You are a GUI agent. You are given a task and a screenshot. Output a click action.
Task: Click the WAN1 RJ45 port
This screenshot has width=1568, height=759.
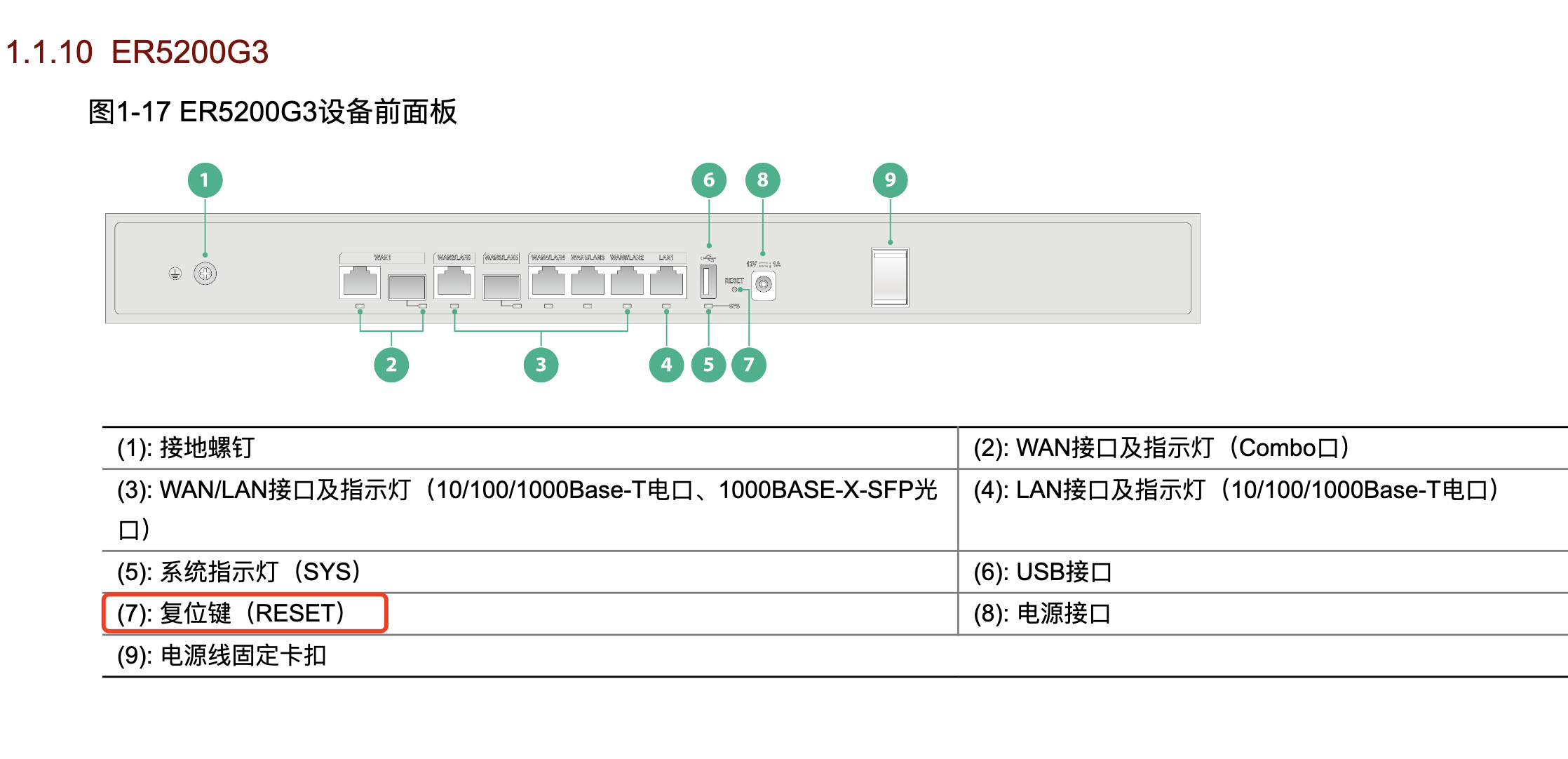360,281
